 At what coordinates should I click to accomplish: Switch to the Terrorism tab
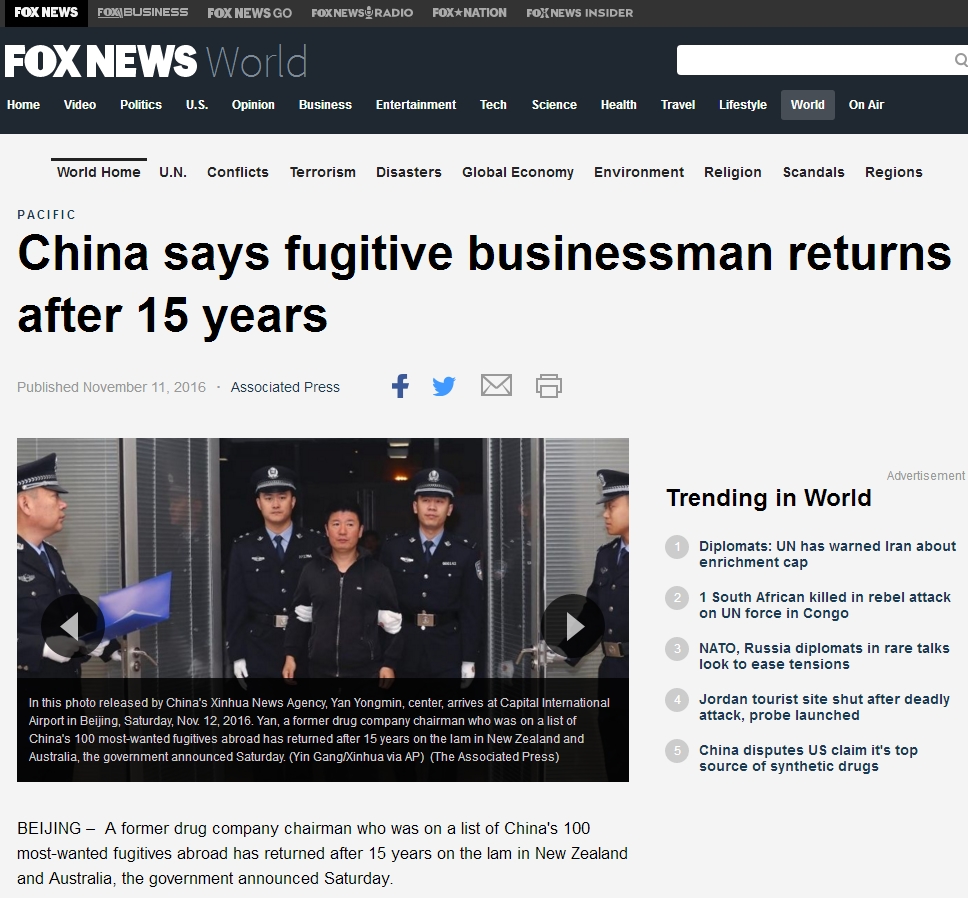click(x=323, y=172)
